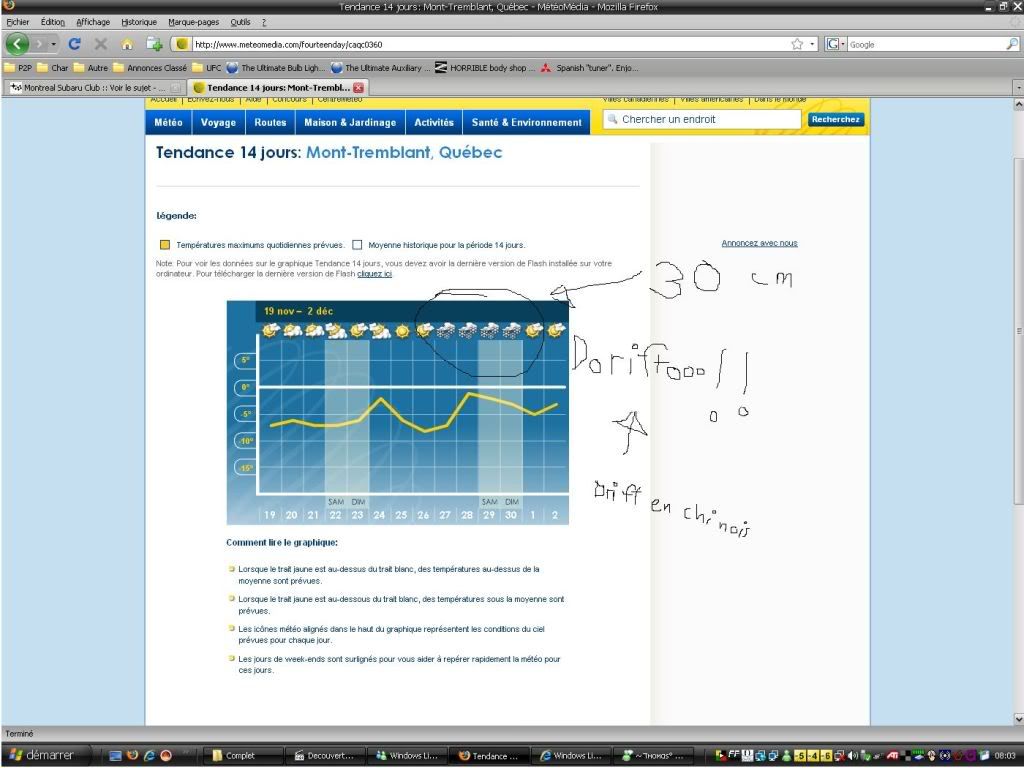Open the ? help menu
Image resolution: width=1024 pixels, height=768 pixels.
(x=264, y=22)
